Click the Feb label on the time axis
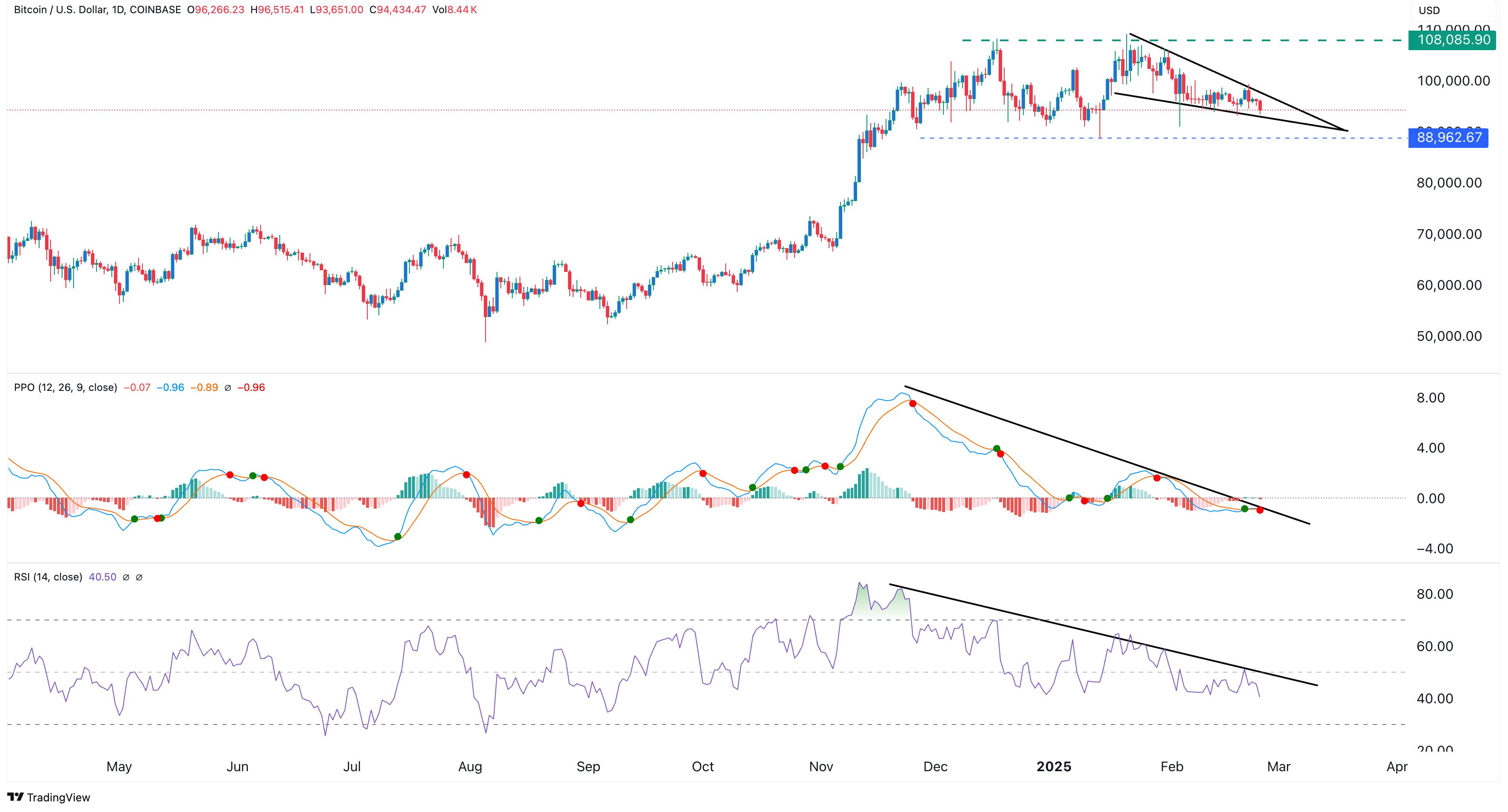1508x812 pixels. pos(1172,767)
